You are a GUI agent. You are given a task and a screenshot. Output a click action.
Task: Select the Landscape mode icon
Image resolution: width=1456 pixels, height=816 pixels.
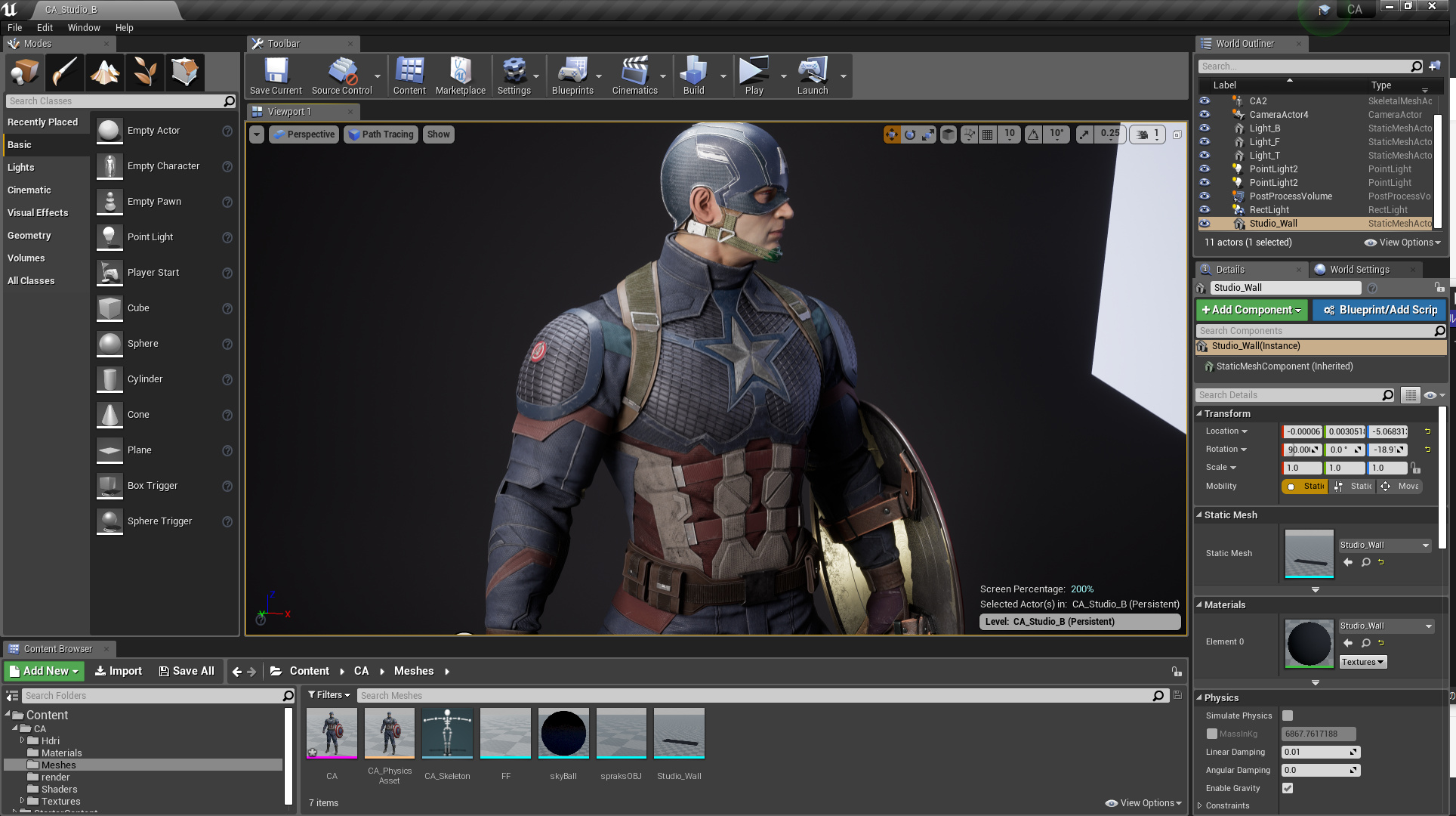pos(105,73)
